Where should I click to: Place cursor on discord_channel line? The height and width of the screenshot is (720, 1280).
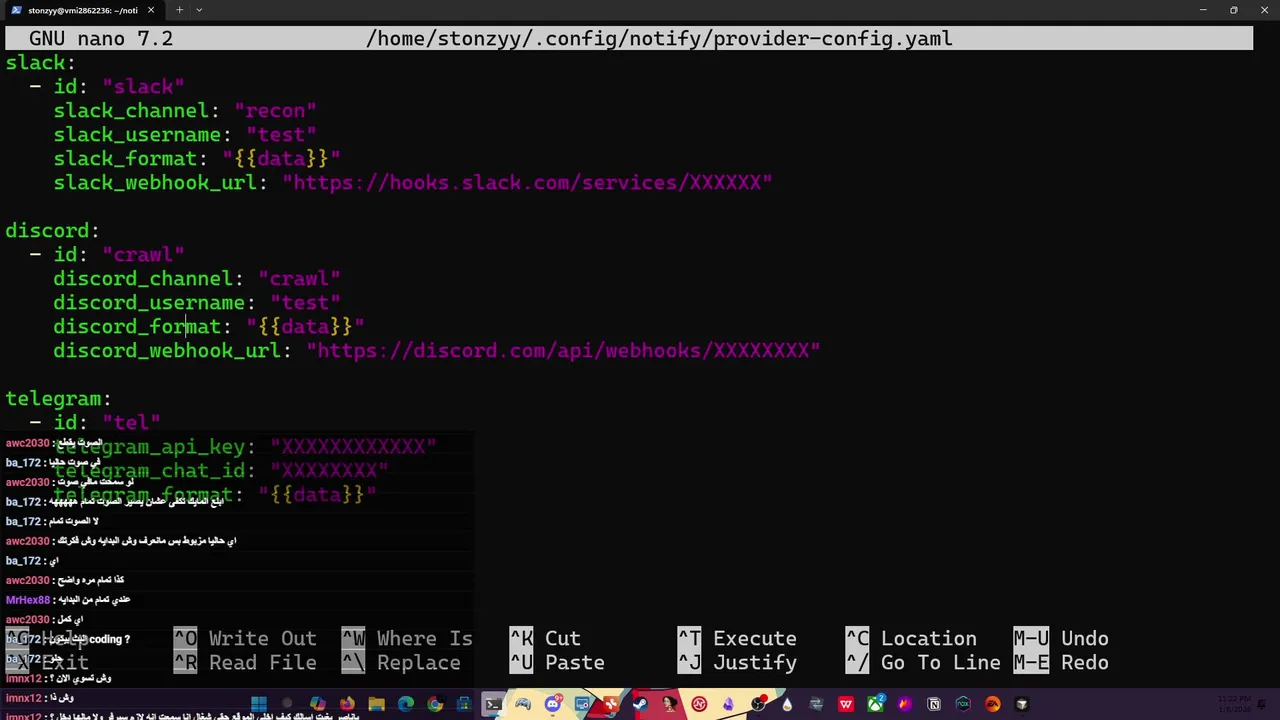coord(197,279)
